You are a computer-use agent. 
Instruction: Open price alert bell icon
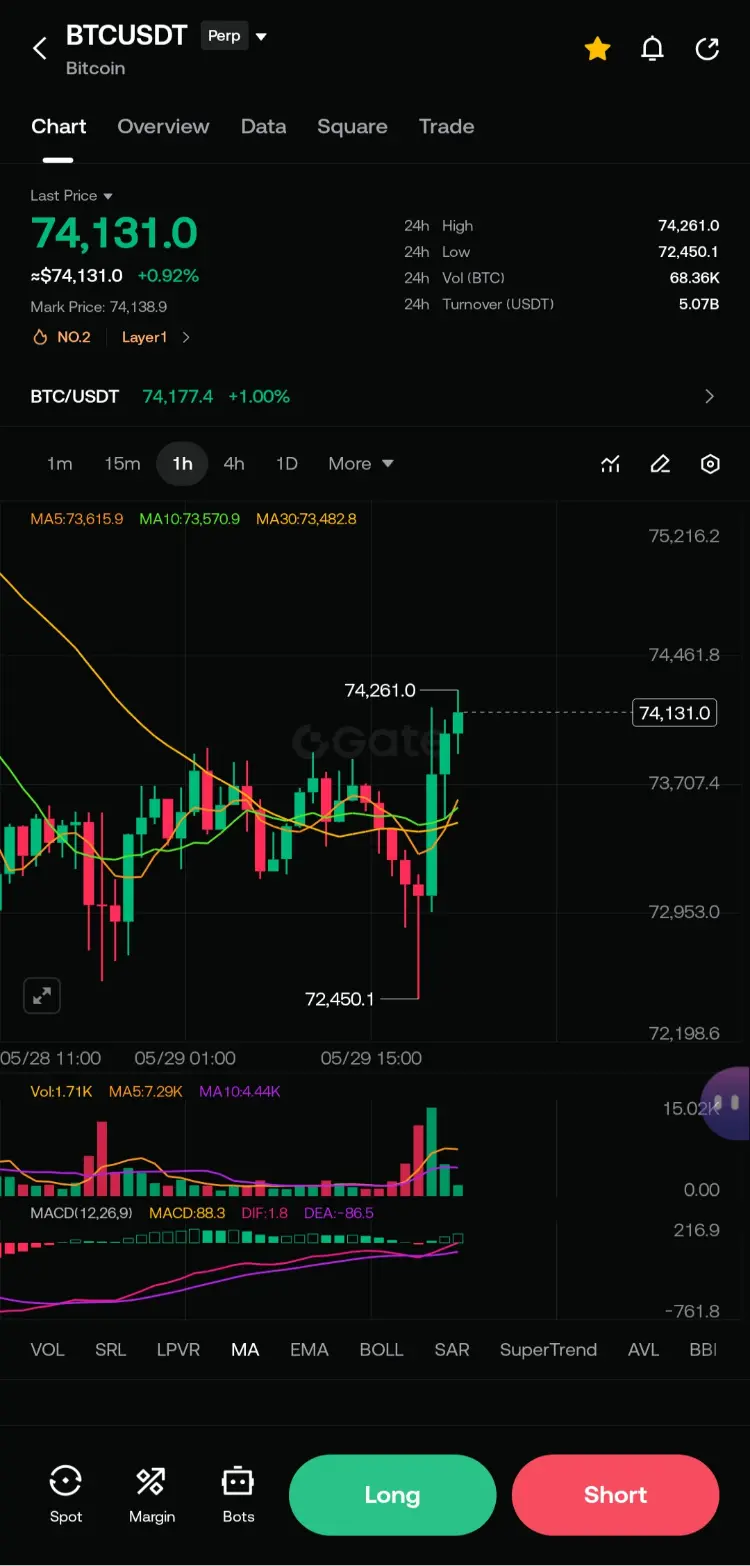click(652, 48)
